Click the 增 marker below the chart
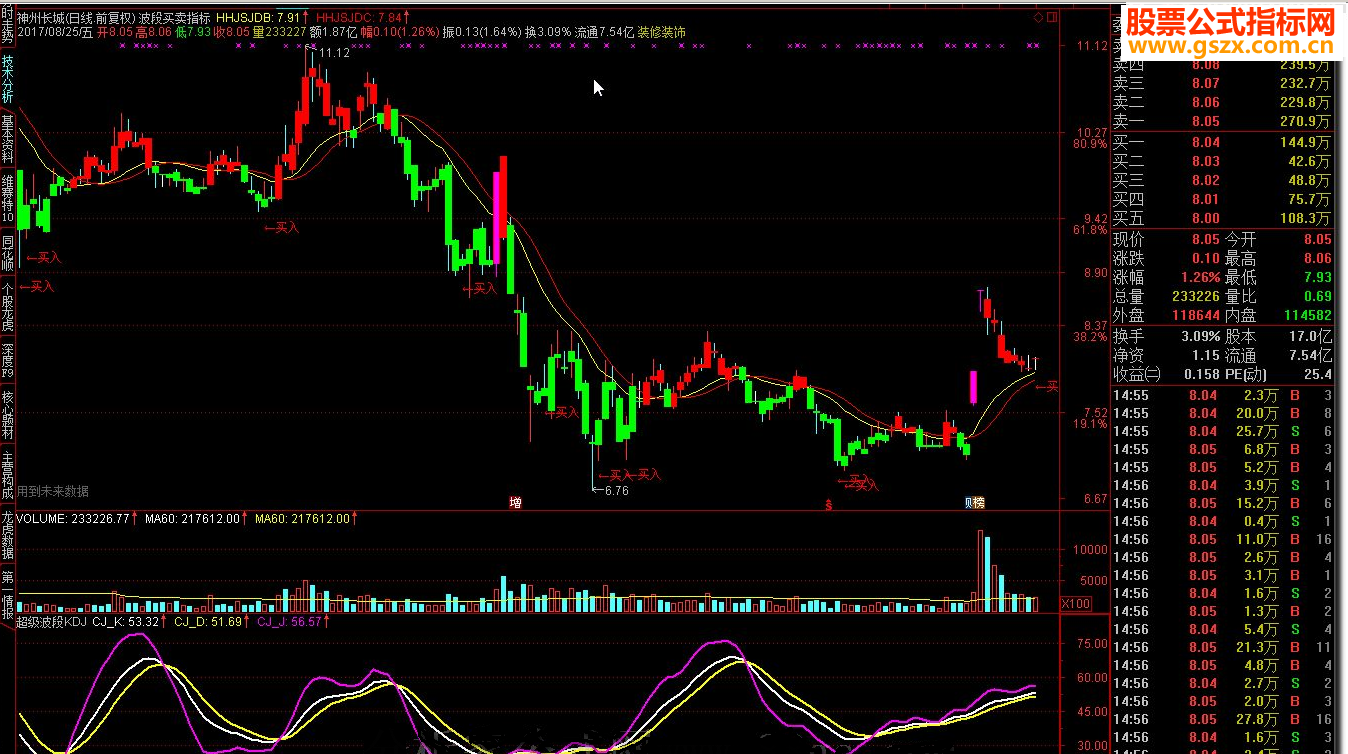The width and height of the screenshot is (1348, 754). click(x=515, y=502)
